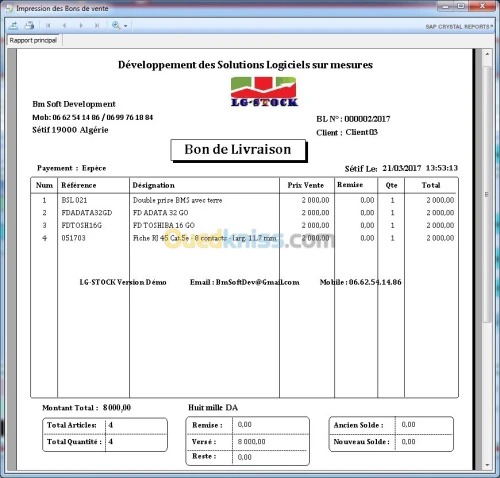500x478 pixels.
Task: Click the Nouveau Solde label
Action: pyautogui.click(x=361, y=442)
